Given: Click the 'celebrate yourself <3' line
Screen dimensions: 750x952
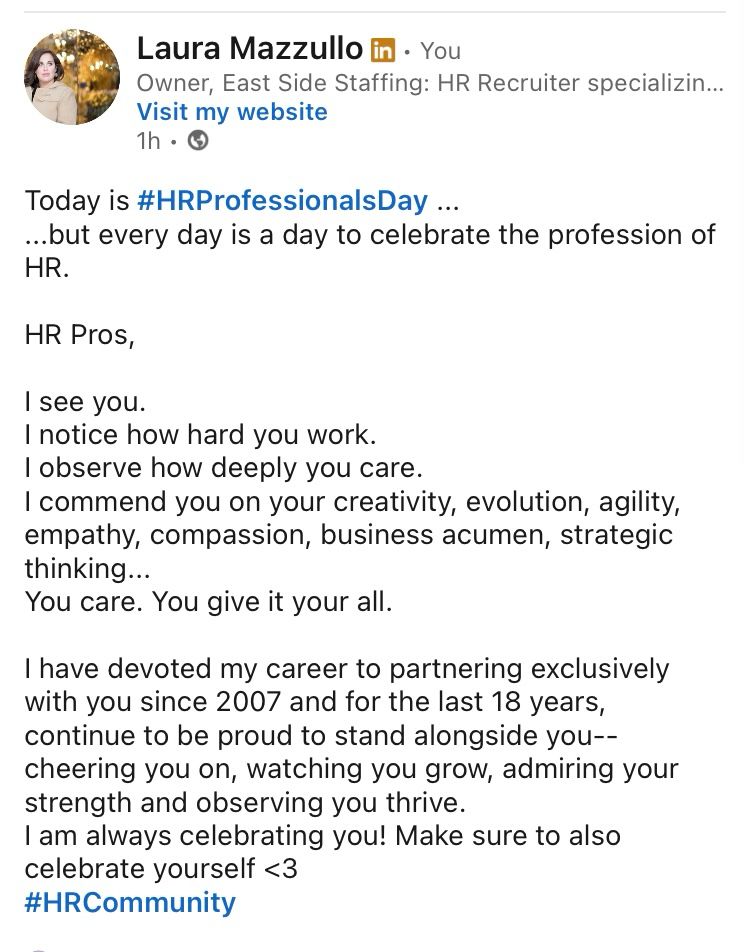Looking at the screenshot, I should click(161, 869).
